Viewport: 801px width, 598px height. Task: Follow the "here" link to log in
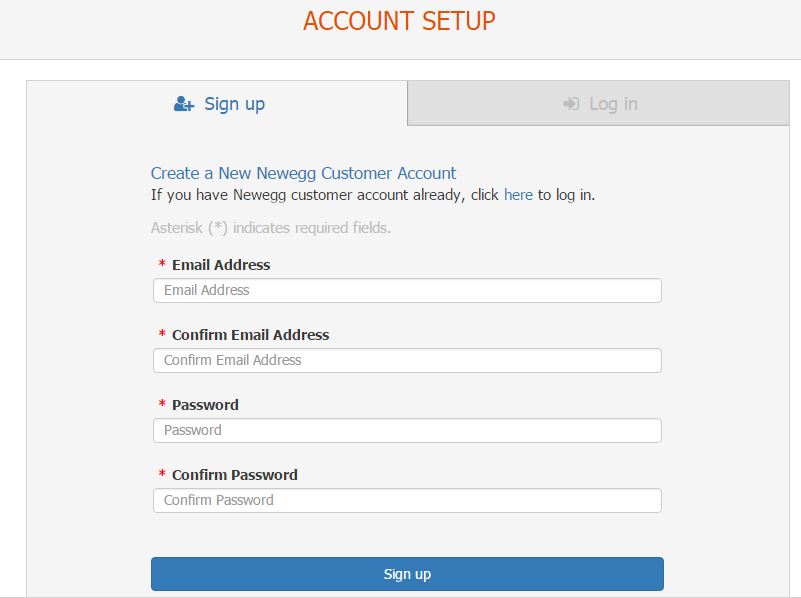coord(518,195)
